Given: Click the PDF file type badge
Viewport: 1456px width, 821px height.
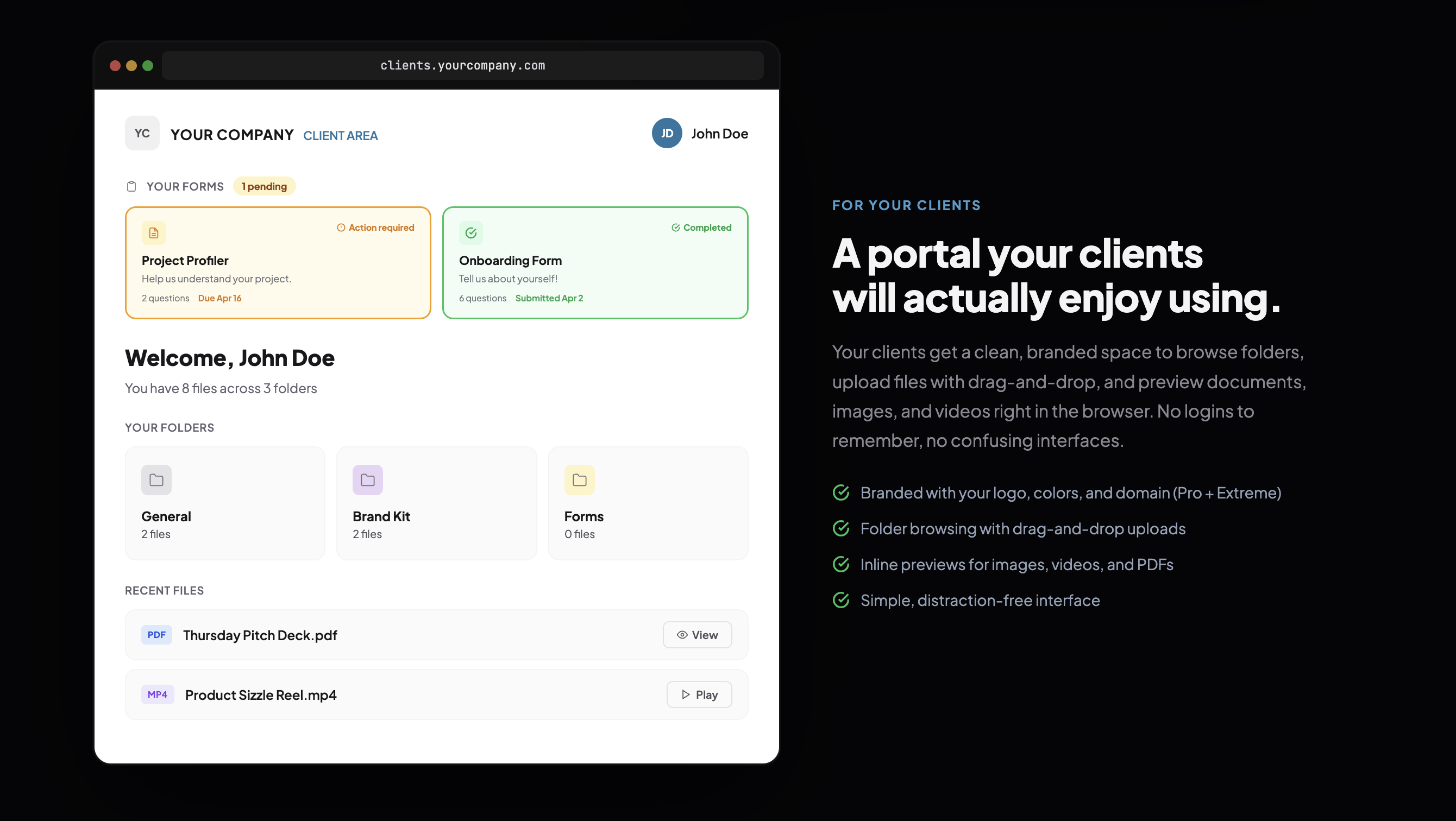Looking at the screenshot, I should 156,635.
